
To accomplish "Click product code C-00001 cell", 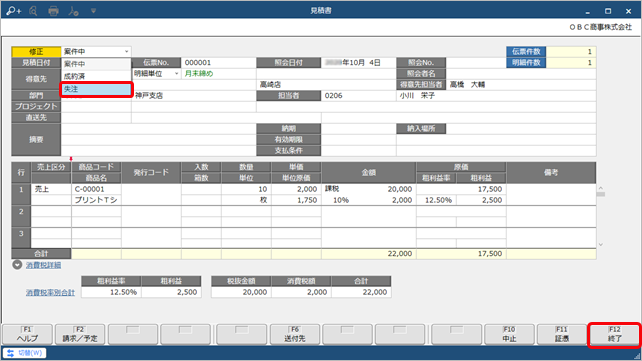I will [96, 189].
